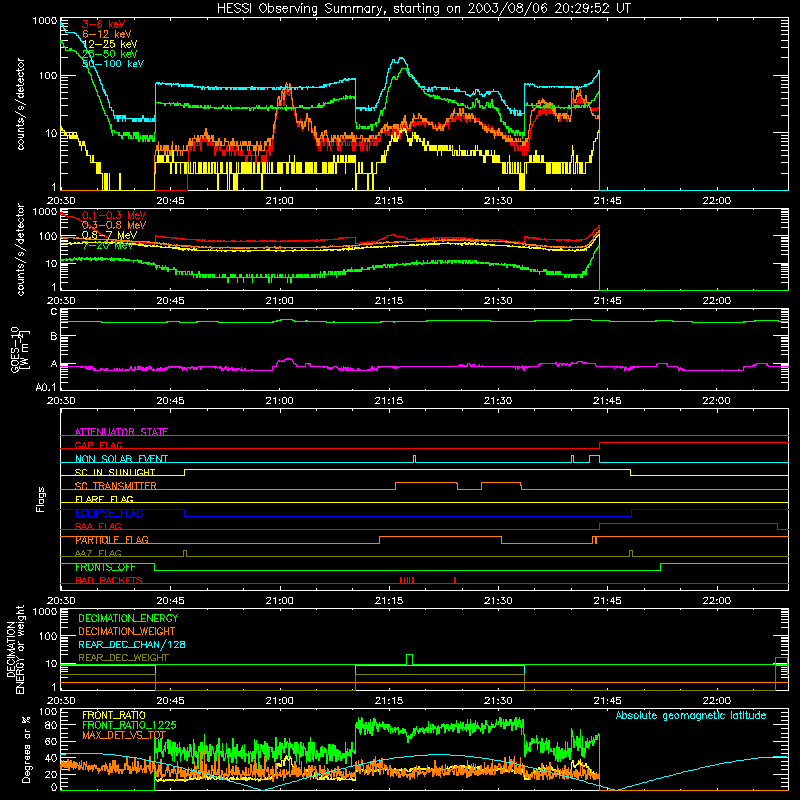Select the red 3-6 keV legend label
This screenshot has height=800, width=800.
point(103,24)
